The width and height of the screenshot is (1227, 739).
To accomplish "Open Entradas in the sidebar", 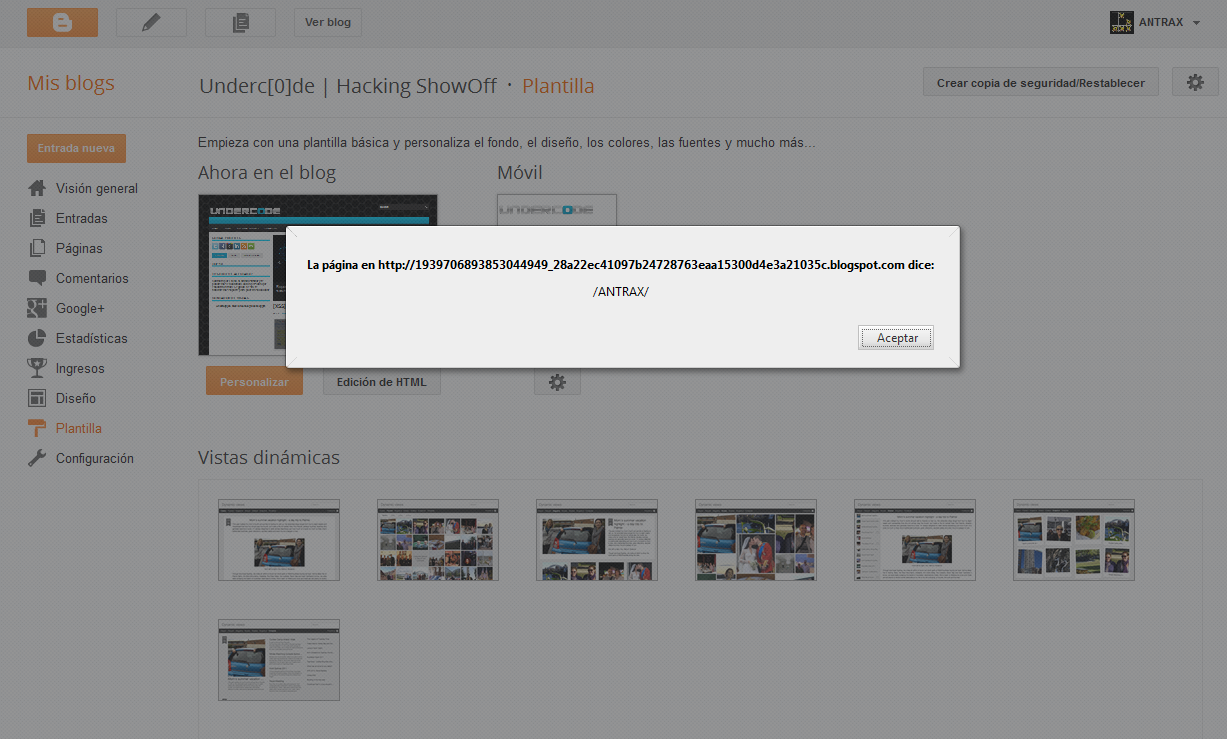I will click(x=81, y=218).
